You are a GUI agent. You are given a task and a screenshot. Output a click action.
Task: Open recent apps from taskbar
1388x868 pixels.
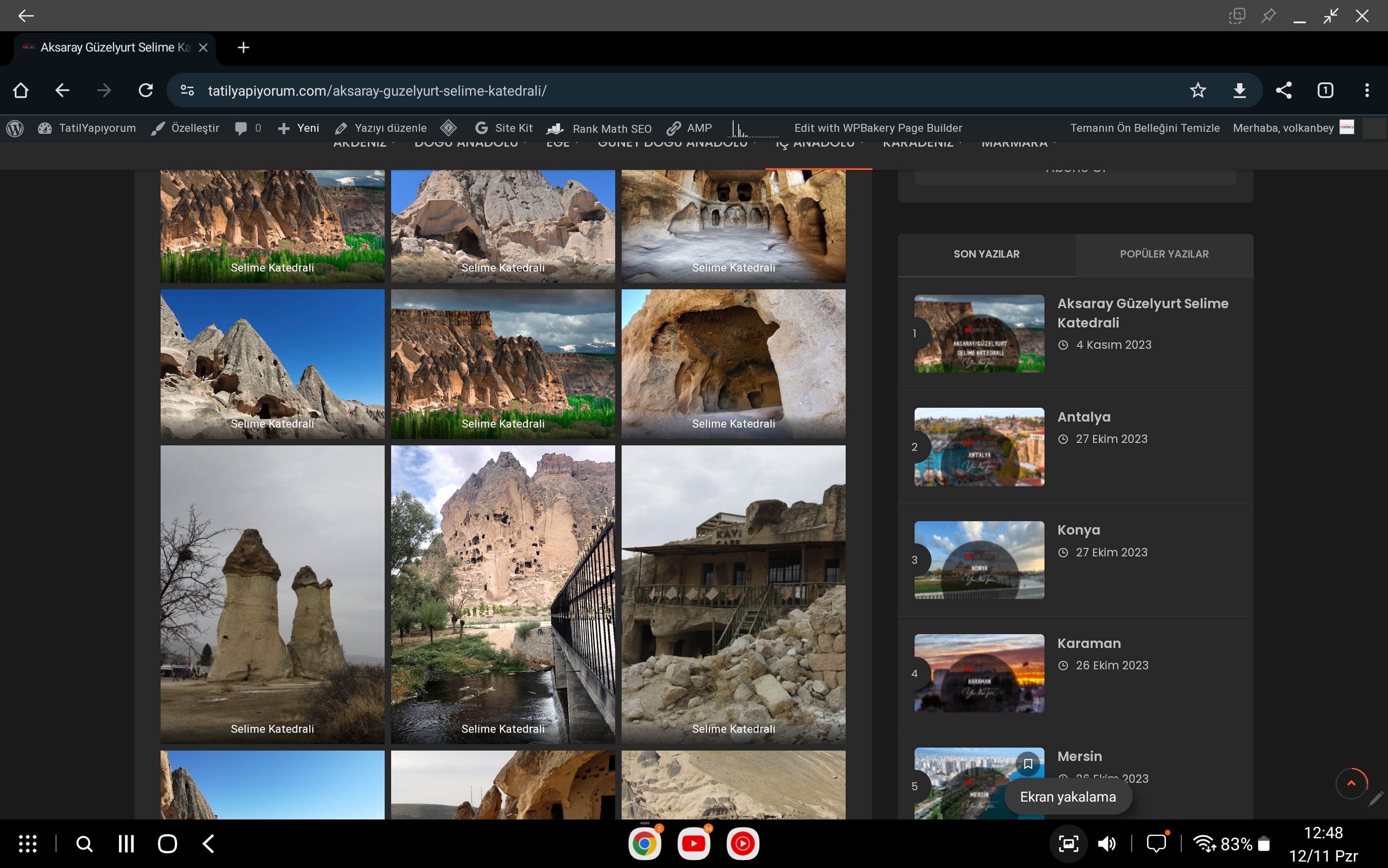click(x=126, y=843)
